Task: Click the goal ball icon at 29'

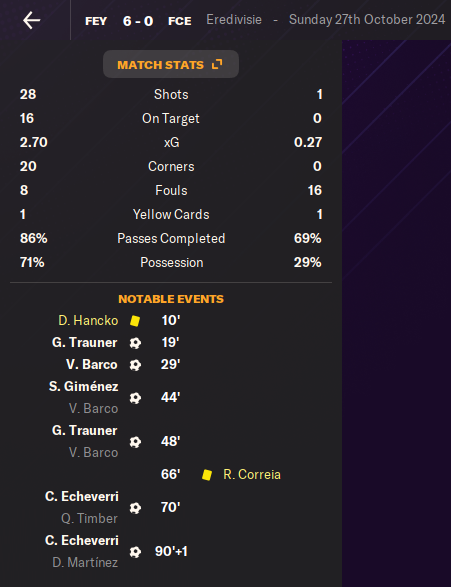Action: 135,365
